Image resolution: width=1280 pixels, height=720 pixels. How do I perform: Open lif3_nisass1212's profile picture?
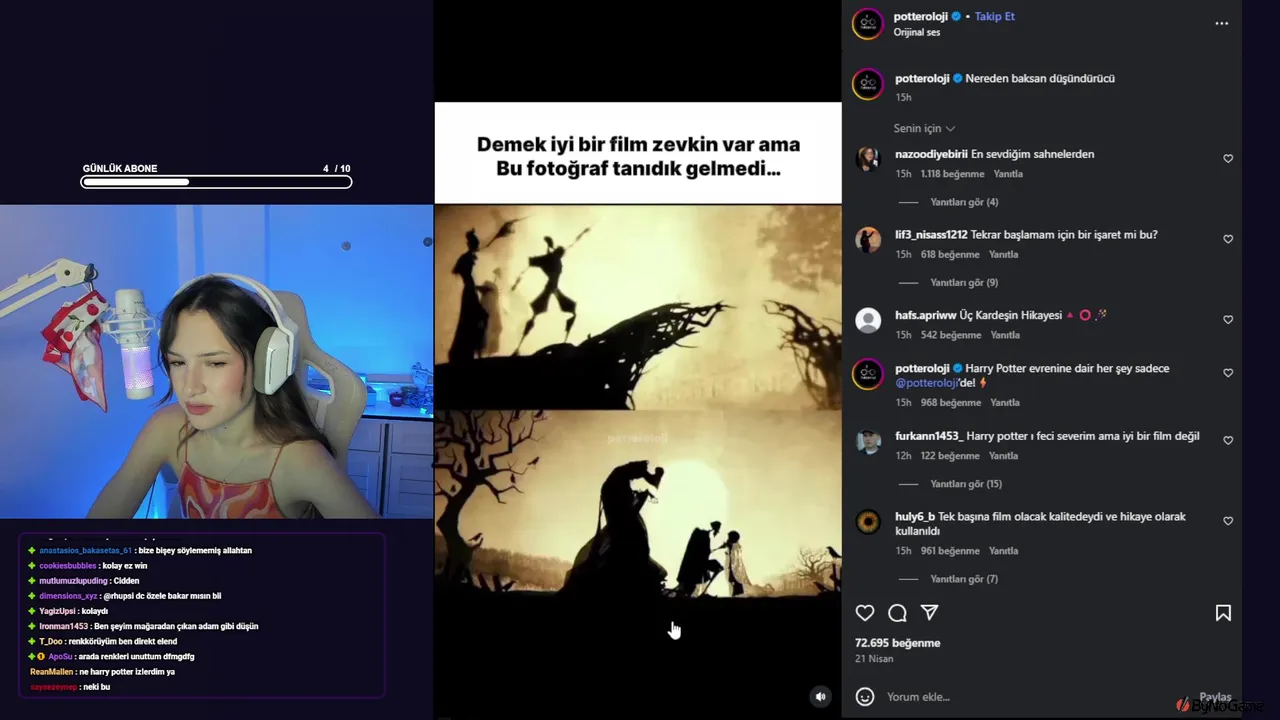click(868, 240)
